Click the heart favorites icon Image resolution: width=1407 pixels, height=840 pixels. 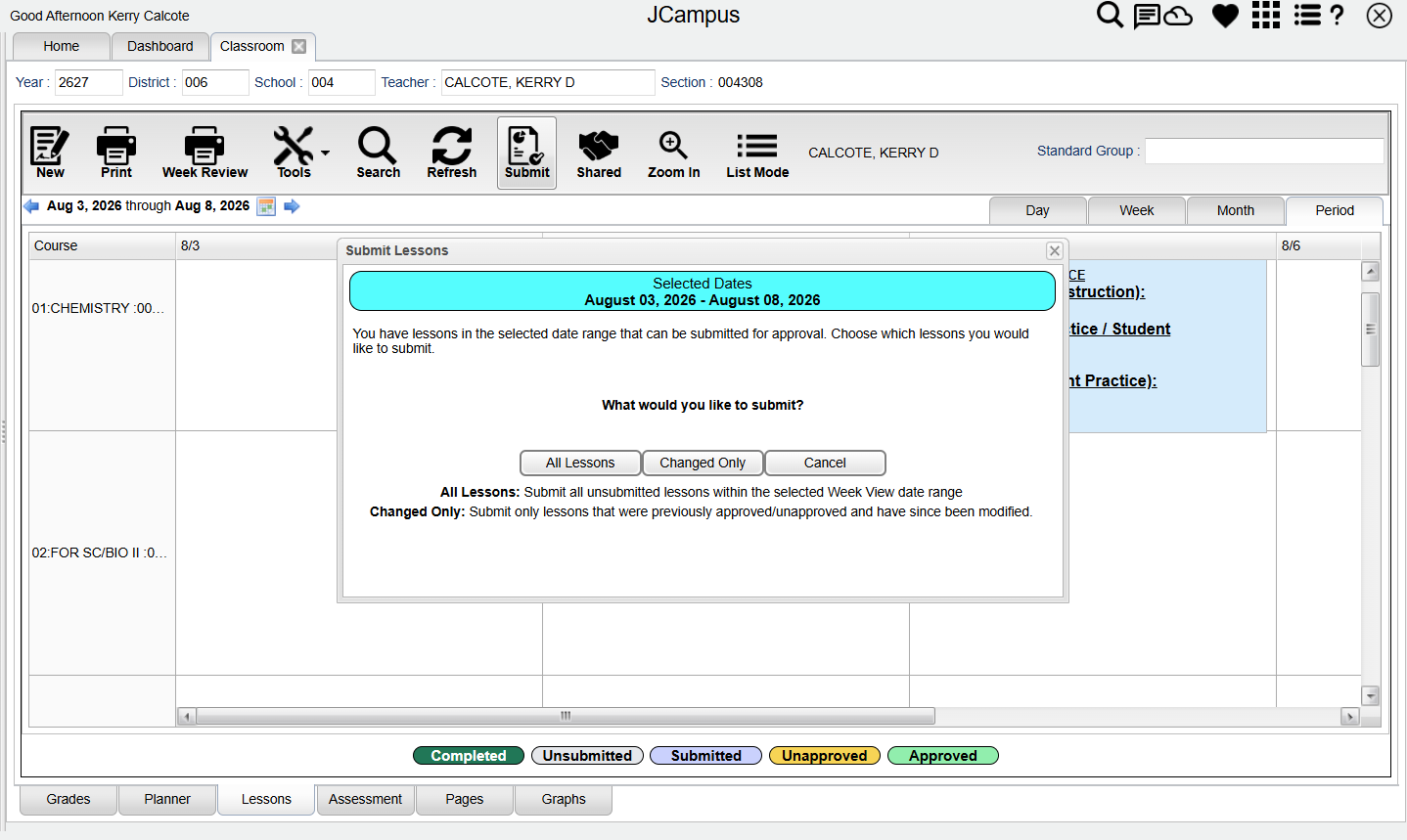[1225, 16]
